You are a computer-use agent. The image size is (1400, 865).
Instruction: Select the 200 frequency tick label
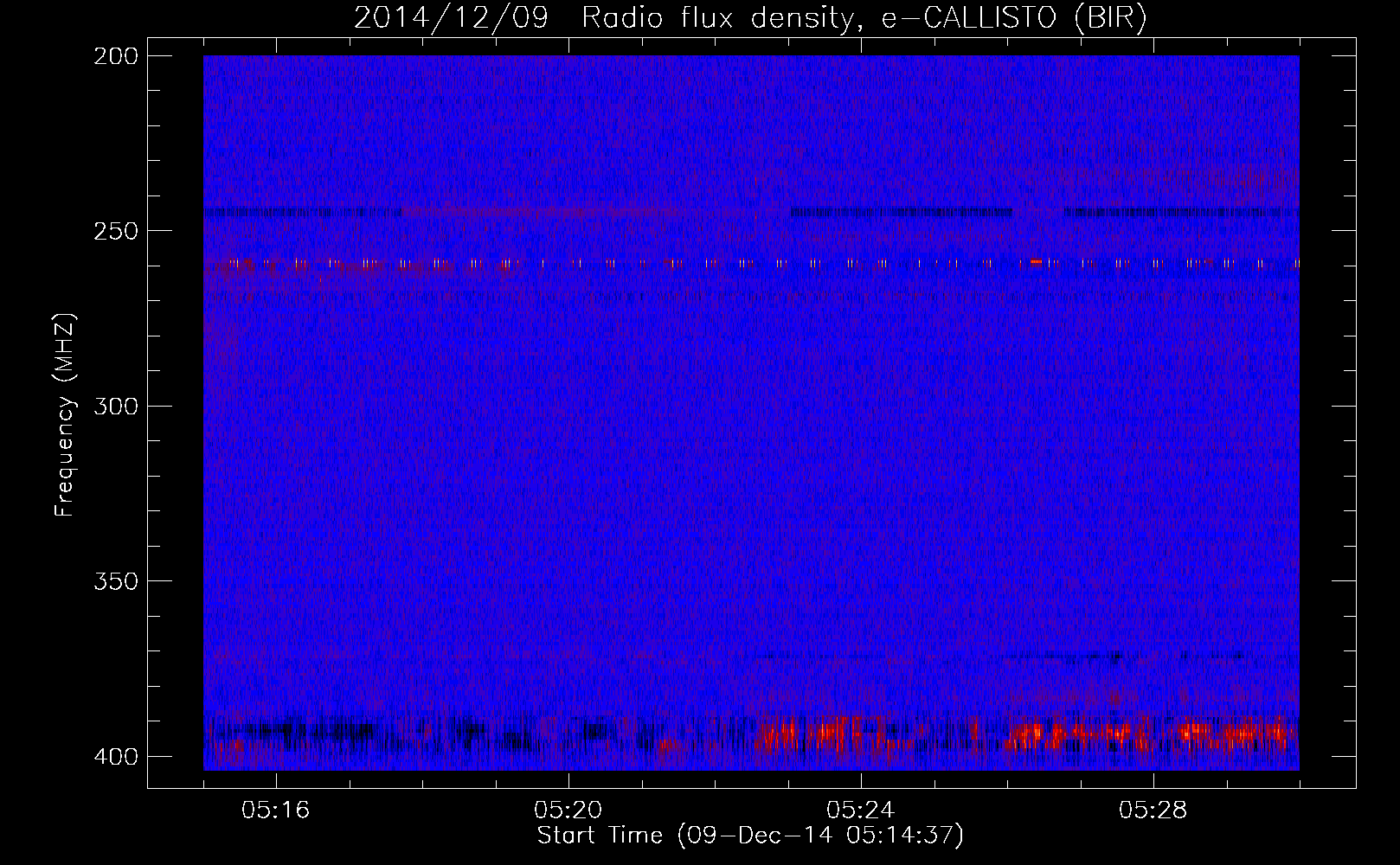(x=115, y=56)
